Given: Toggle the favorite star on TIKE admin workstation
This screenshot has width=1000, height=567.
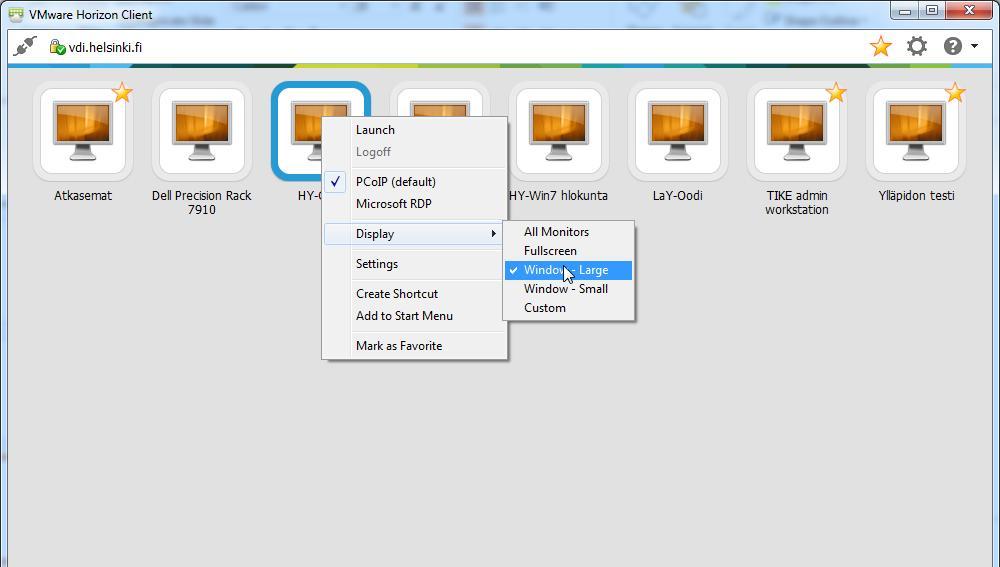Looking at the screenshot, I should [835, 92].
